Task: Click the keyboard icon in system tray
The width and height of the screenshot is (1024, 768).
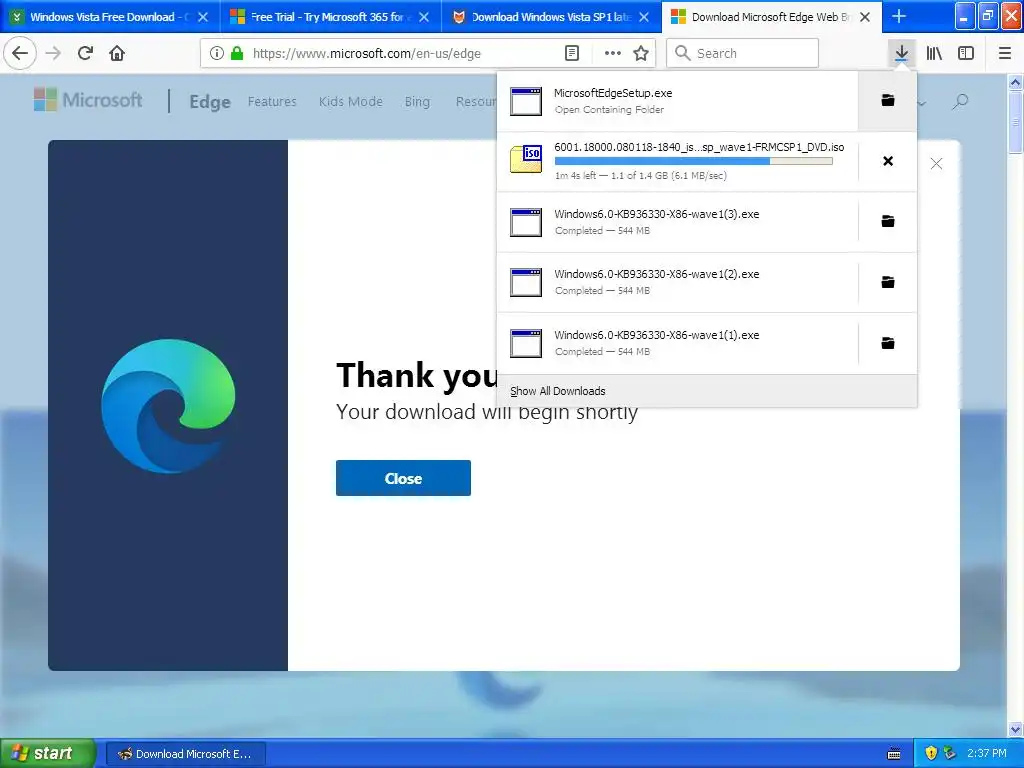Action: [894, 754]
